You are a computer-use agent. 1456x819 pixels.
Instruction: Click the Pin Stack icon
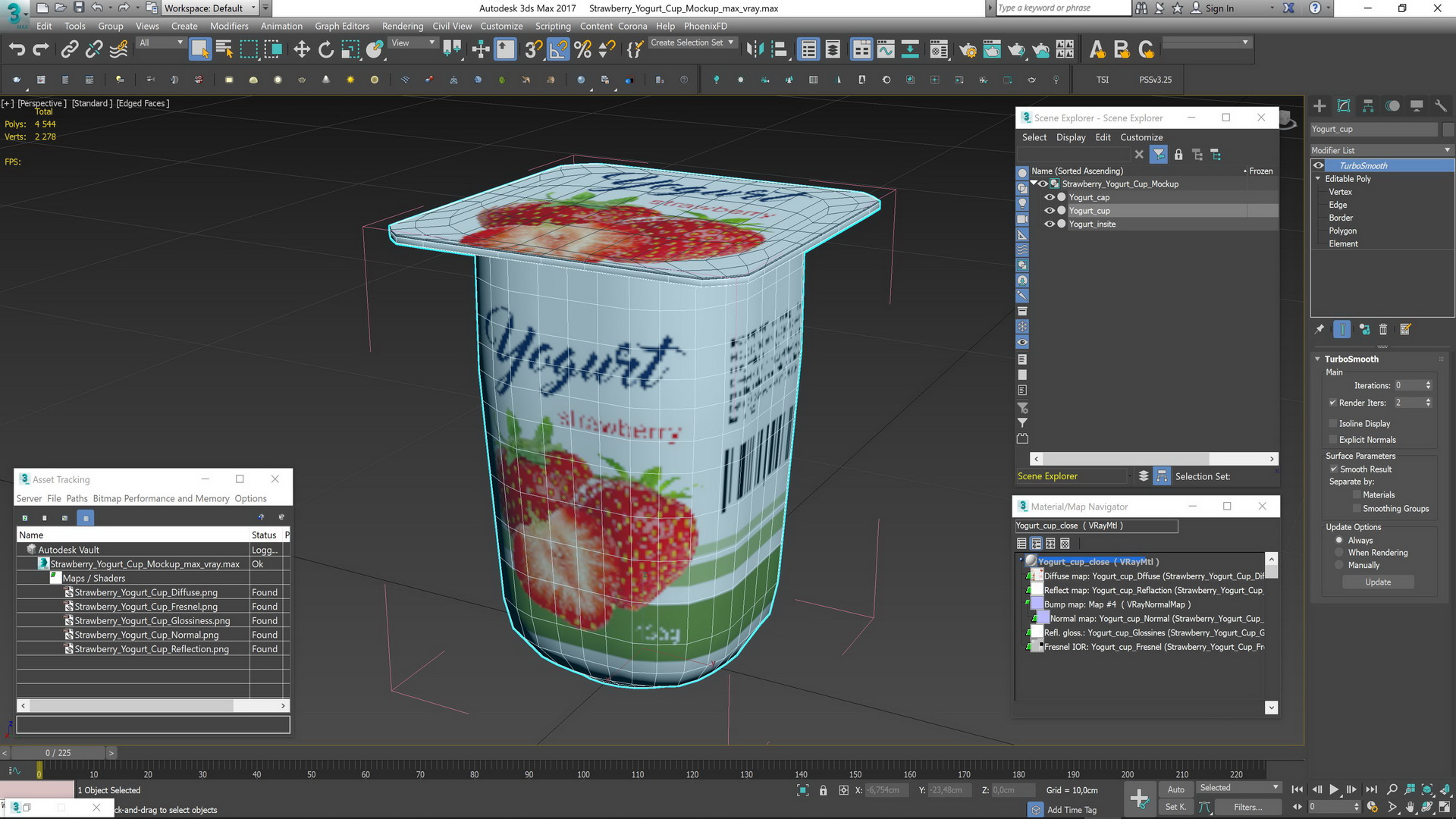(x=1319, y=329)
